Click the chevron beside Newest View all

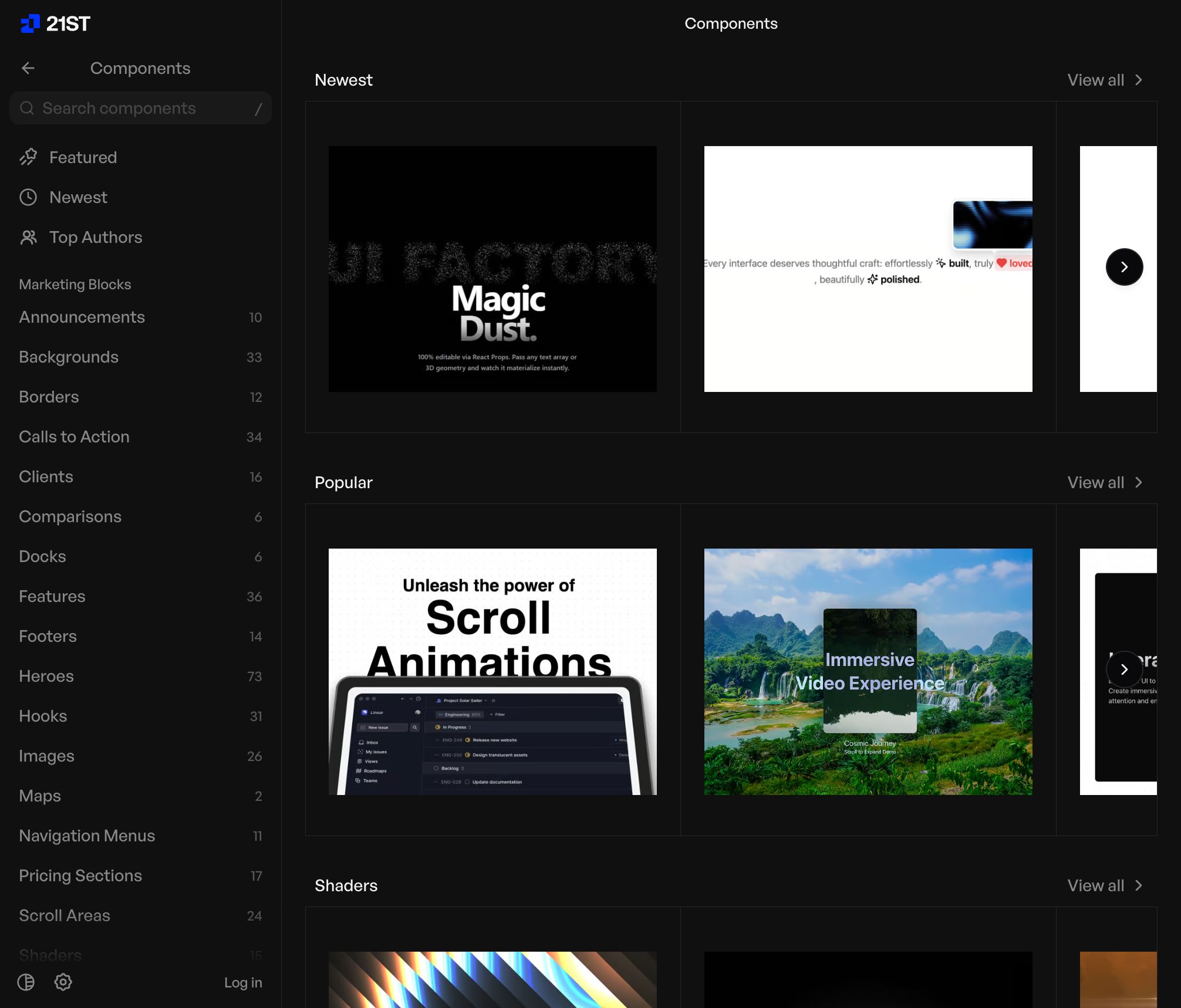[x=1139, y=80]
